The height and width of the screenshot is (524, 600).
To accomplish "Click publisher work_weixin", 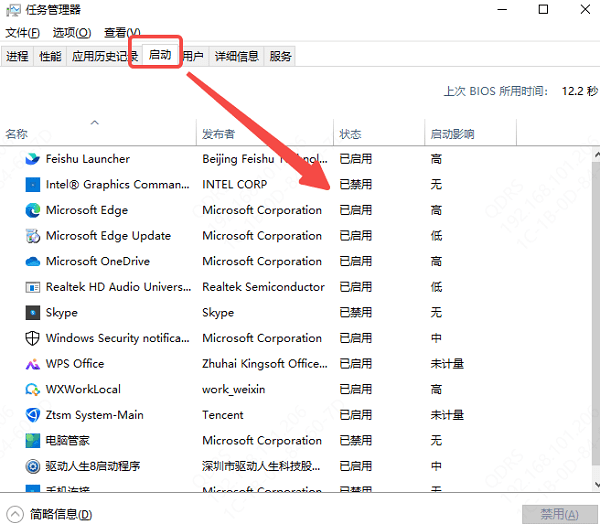I will 233,390.
